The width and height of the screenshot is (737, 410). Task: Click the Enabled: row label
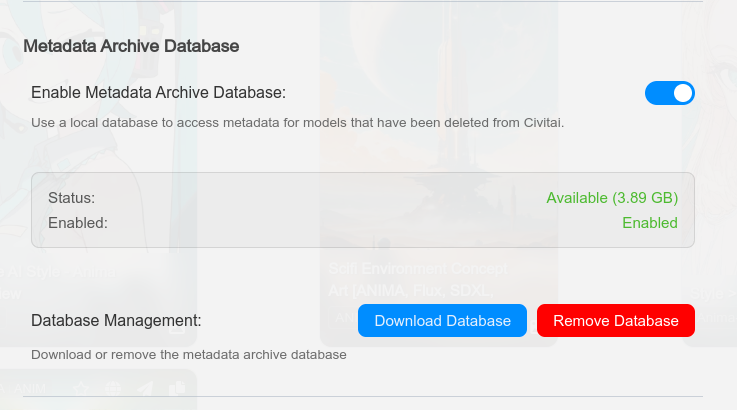69,223
